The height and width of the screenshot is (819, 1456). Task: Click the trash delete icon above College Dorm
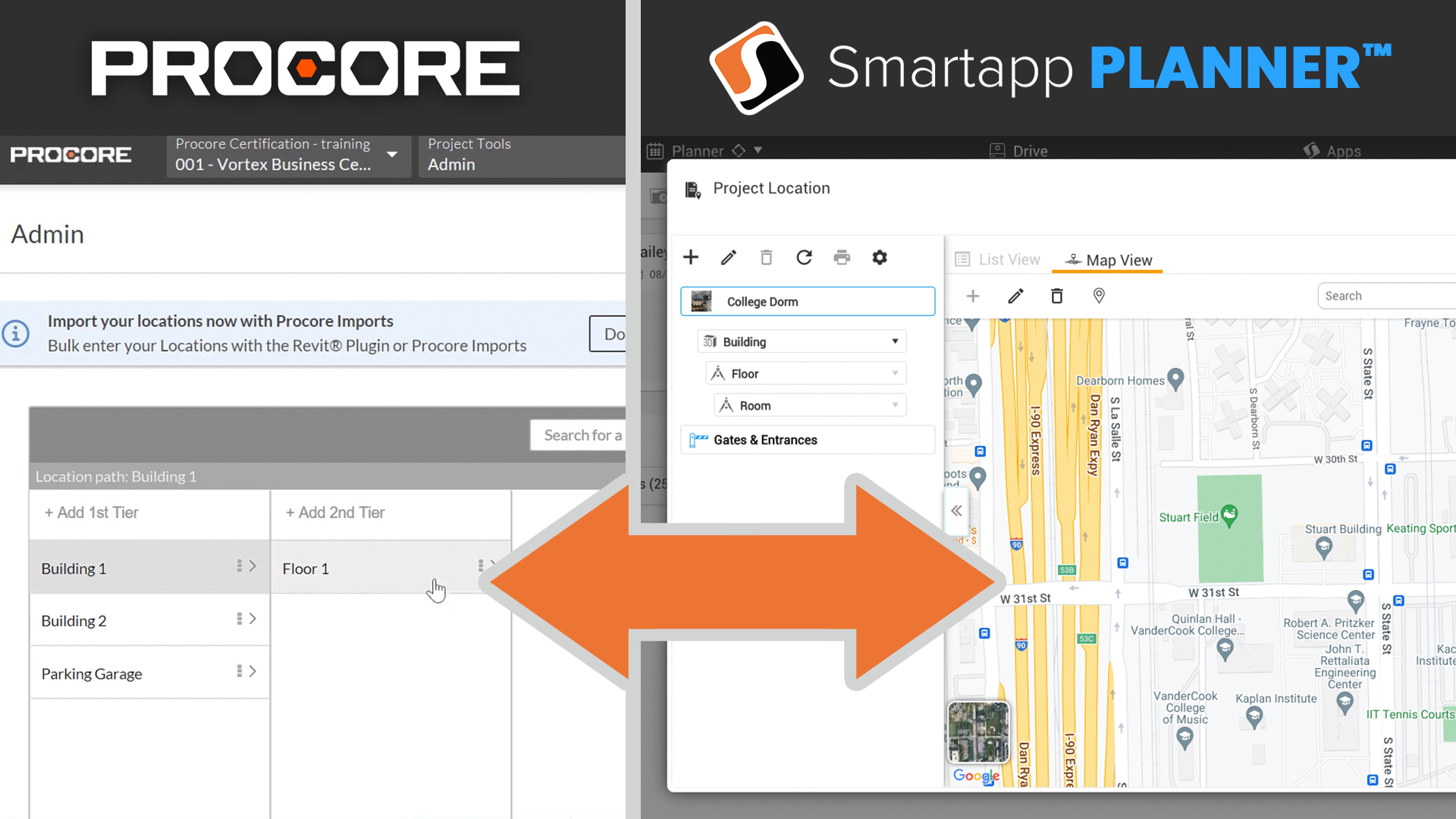click(766, 257)
